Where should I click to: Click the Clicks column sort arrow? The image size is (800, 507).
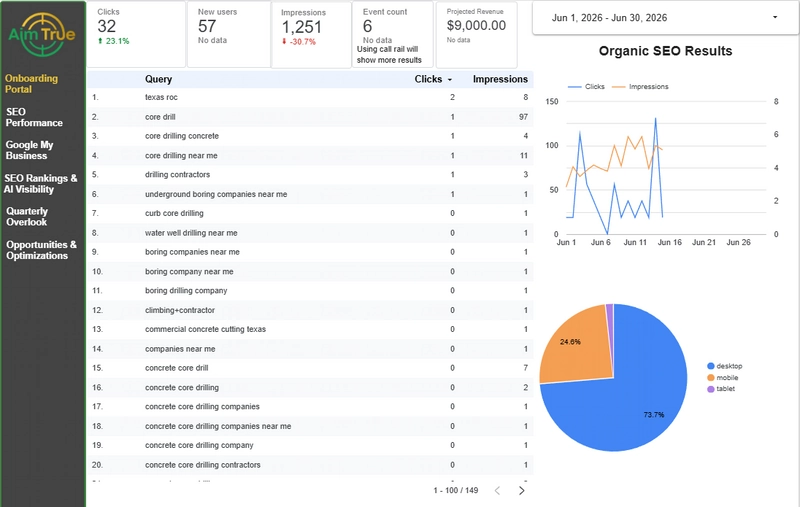point(450,80)
